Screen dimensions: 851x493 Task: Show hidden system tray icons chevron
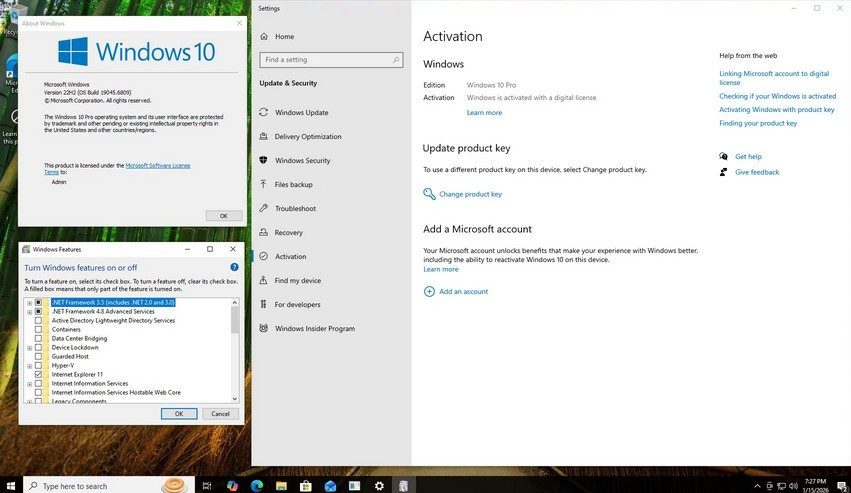(757, 486)
